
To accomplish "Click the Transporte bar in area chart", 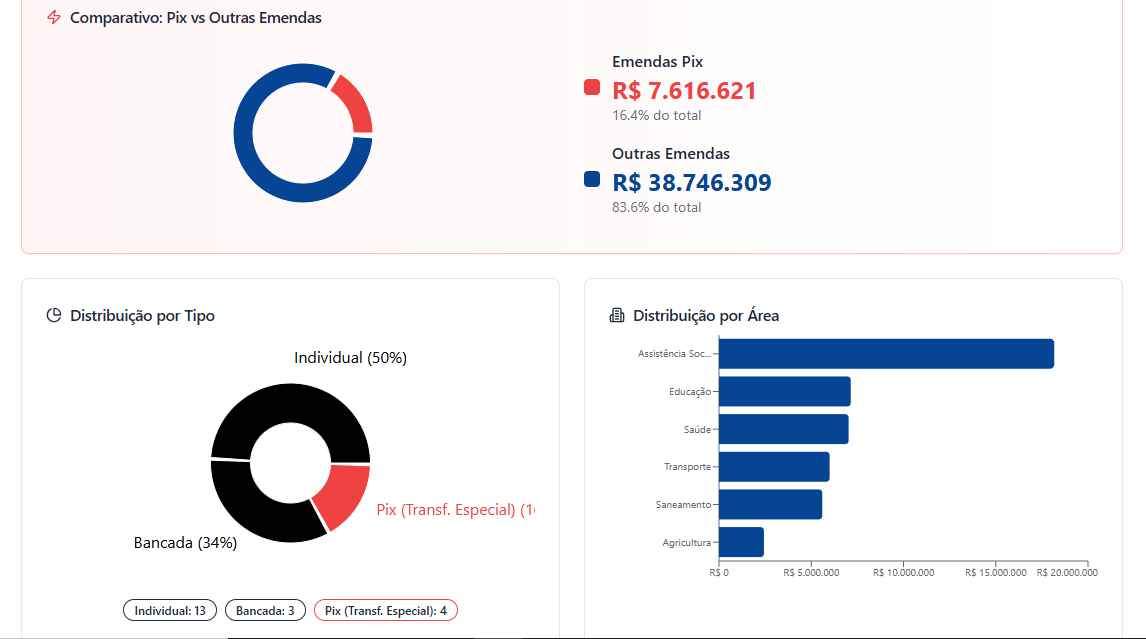I will (x=774, y=467).
